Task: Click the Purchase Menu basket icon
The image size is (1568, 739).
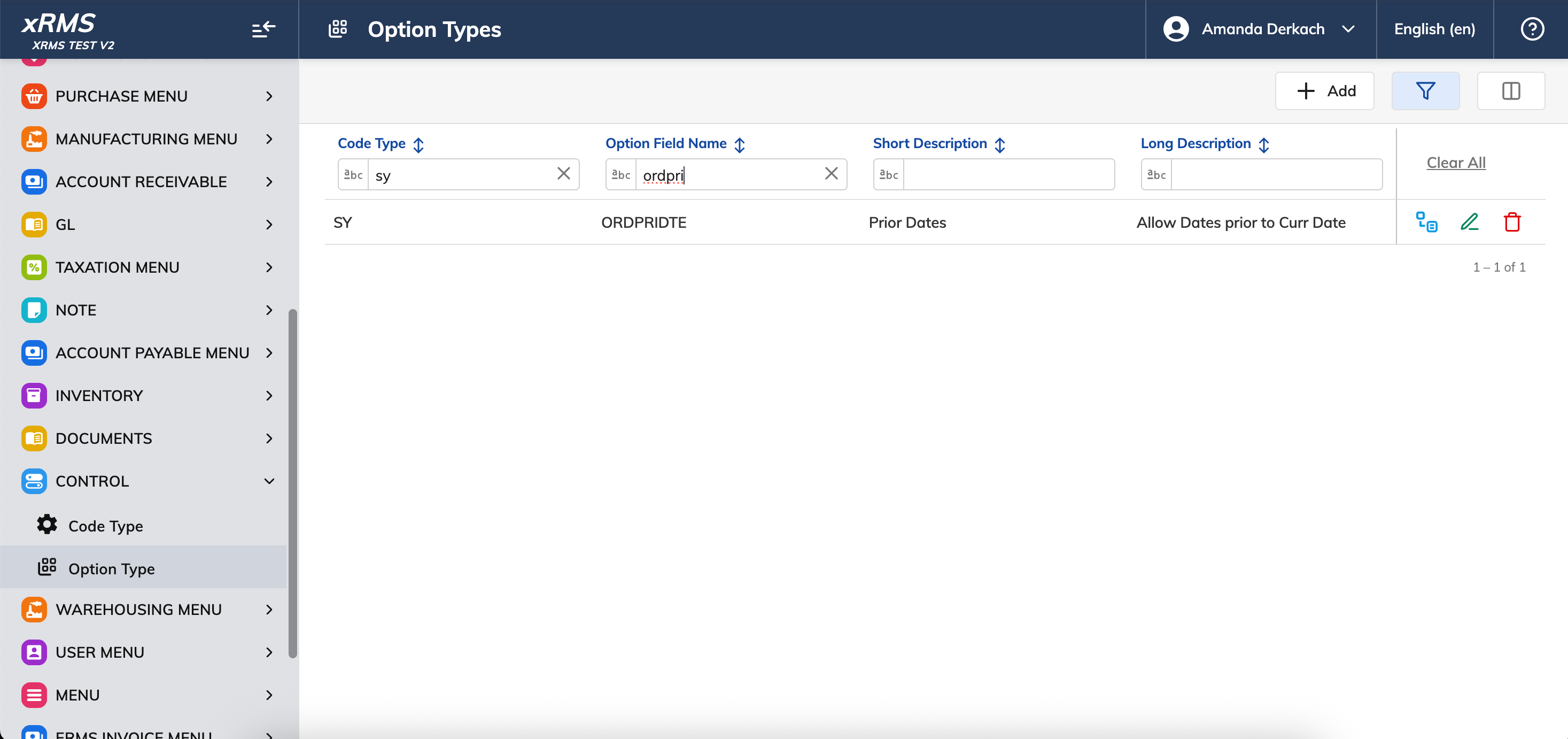Action: click(x=34, y=96)
